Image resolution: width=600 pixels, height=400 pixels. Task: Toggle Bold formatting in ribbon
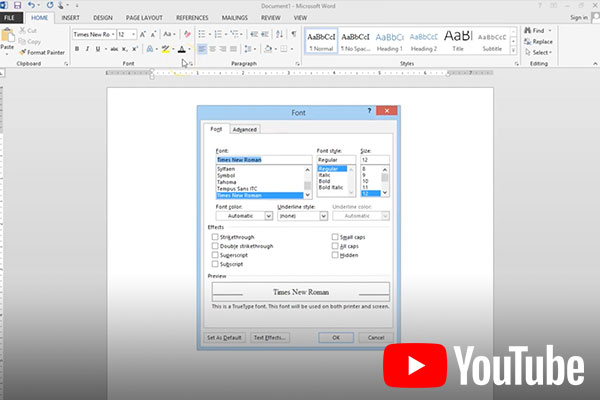[x=77, y=49]
